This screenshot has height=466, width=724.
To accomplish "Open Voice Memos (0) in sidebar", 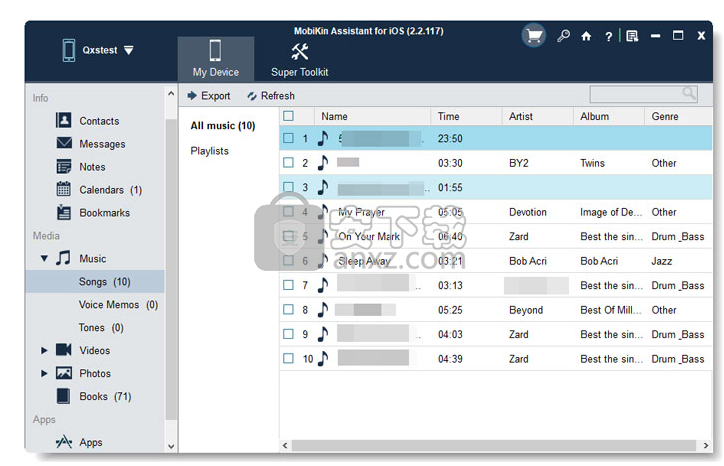I will [x=118, y=304].
